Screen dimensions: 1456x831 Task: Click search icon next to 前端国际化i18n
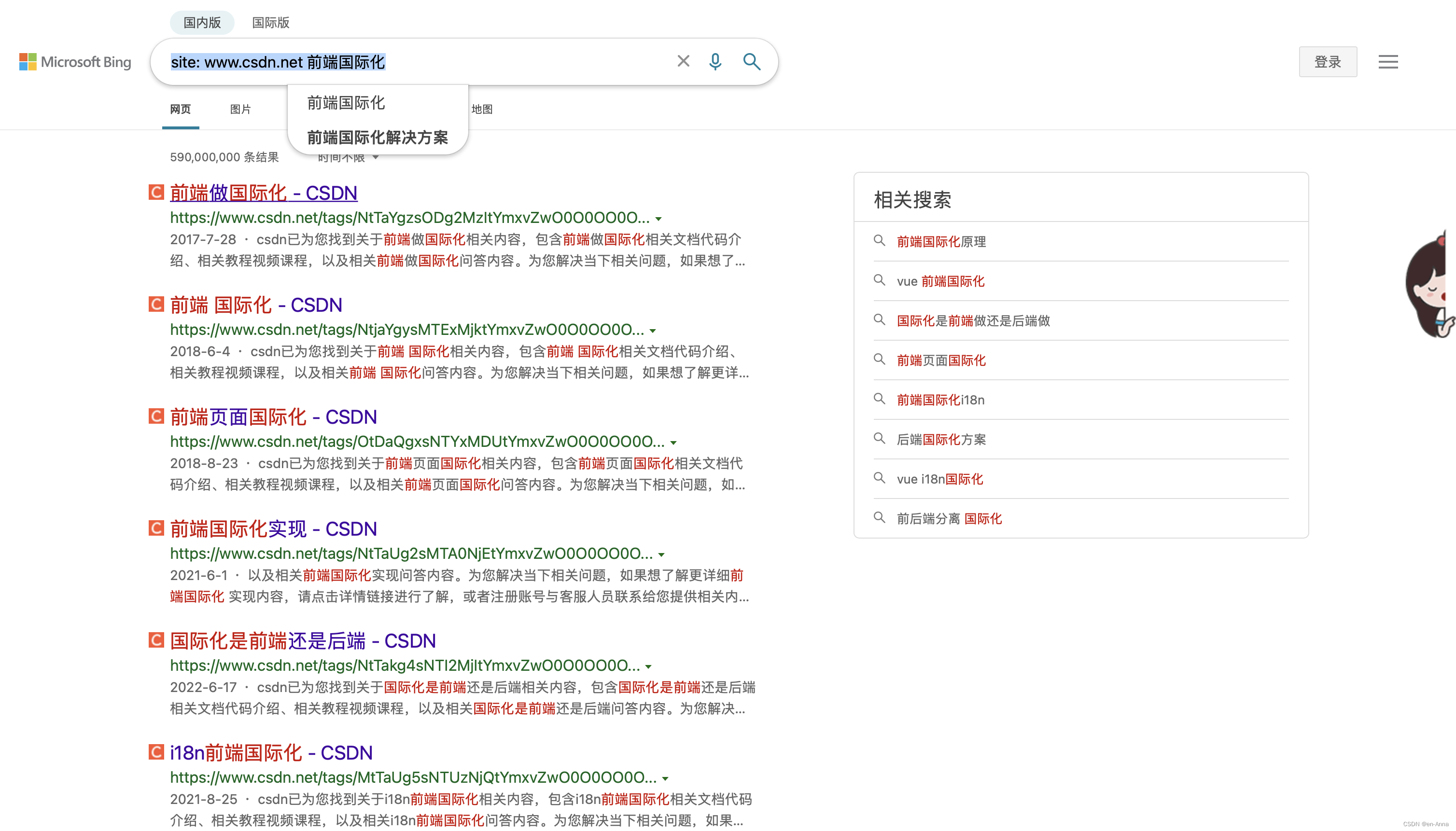click(x=879, y=399)
